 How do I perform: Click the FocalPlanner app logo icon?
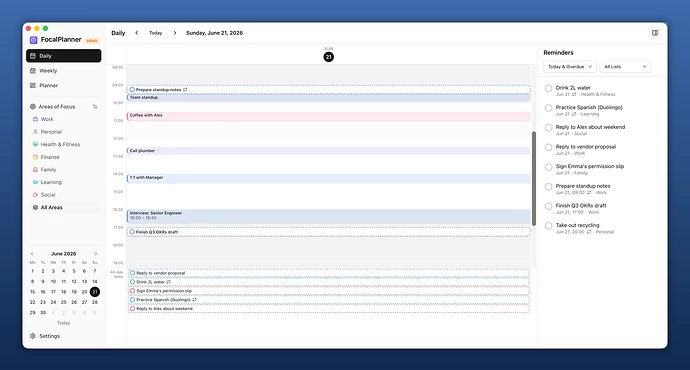tap(33, 40)
